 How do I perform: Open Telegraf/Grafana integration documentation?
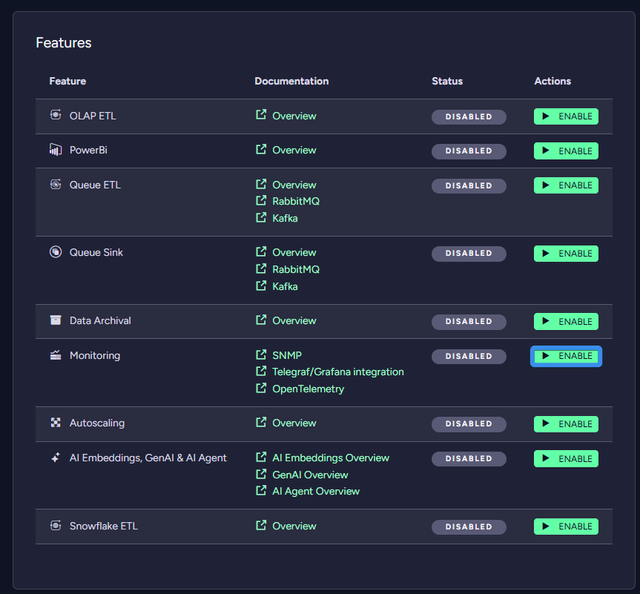pyautogui.click(x=337, y=372)
